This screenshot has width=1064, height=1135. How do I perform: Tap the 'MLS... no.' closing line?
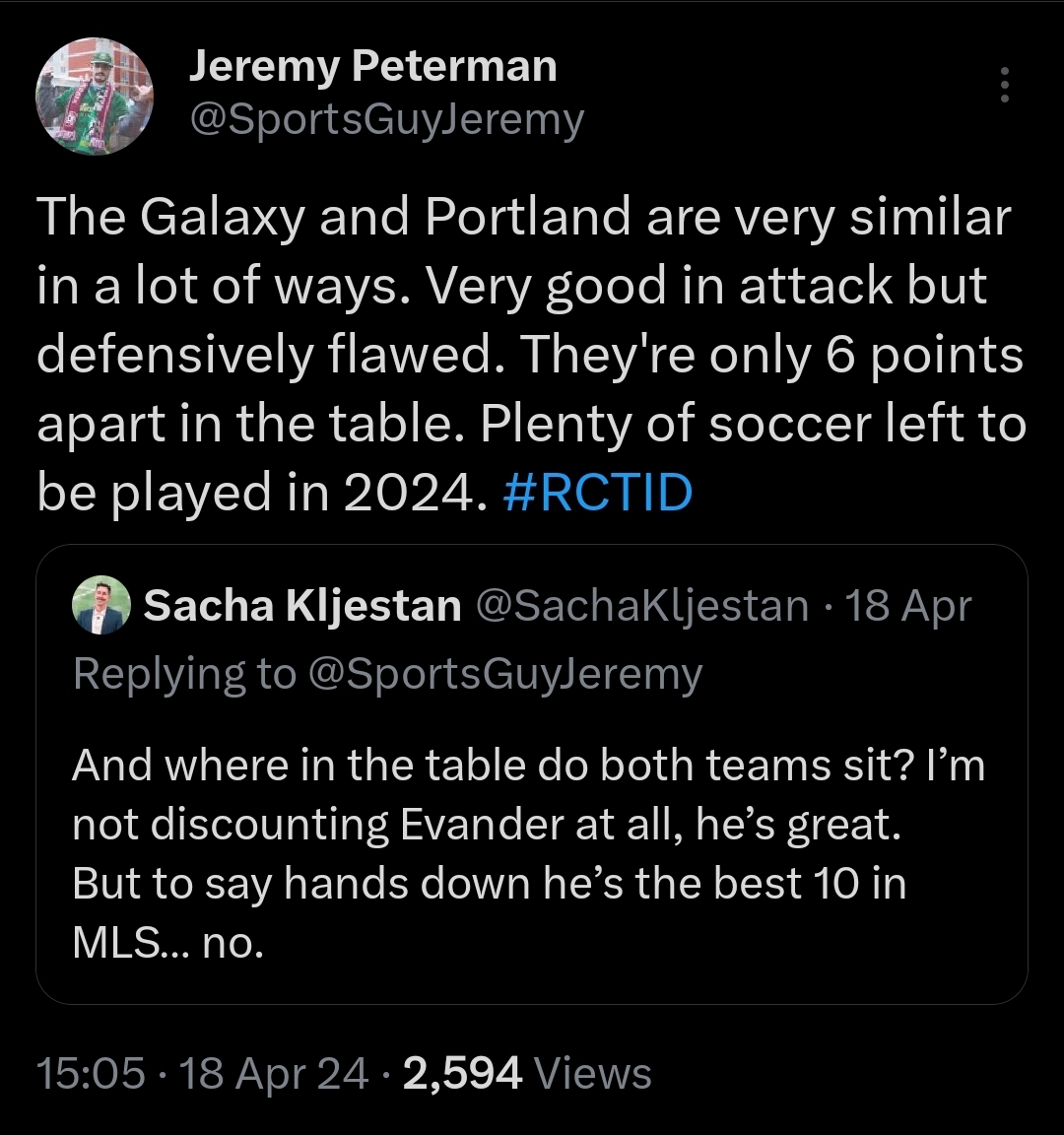168,943
